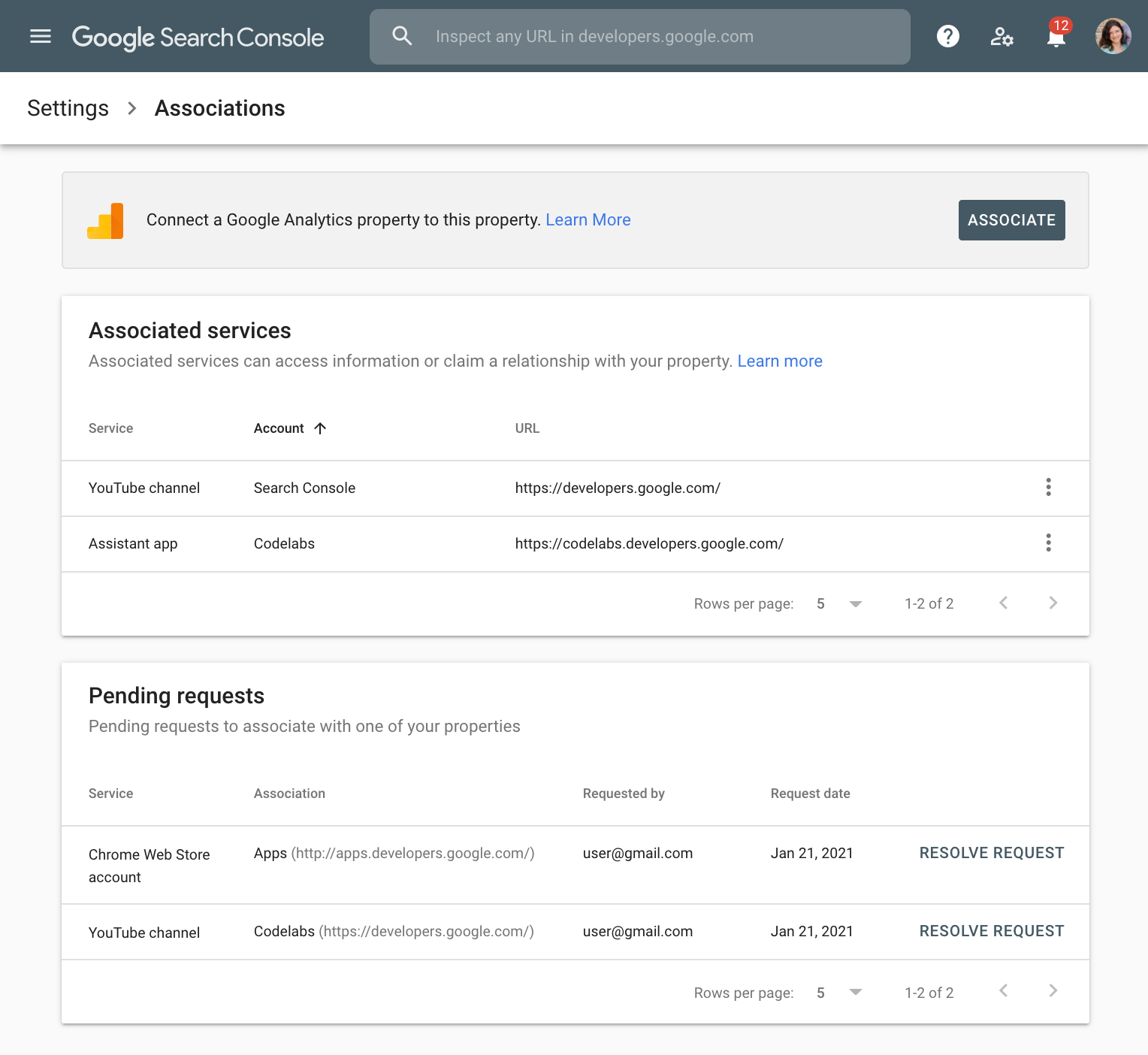Open the navigation hamburger menu
This screenshot has height=1055, width=1148.
tap(40, 36)
